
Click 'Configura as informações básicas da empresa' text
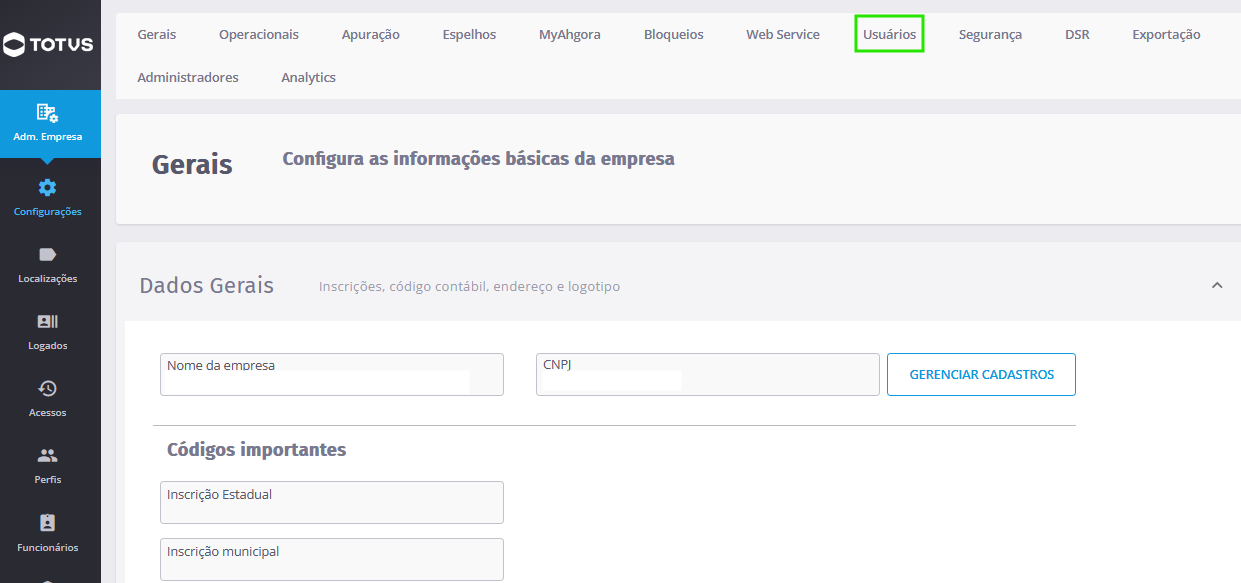(x=478, y=158)
